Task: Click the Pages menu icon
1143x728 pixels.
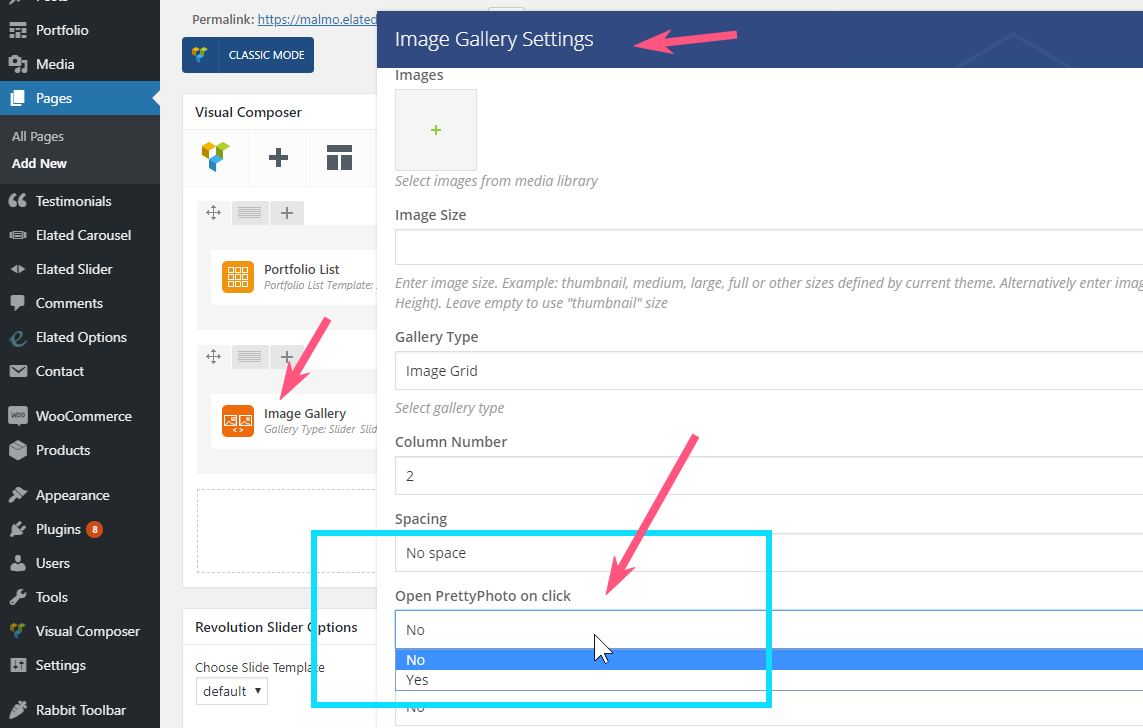Action: (17, 98)
